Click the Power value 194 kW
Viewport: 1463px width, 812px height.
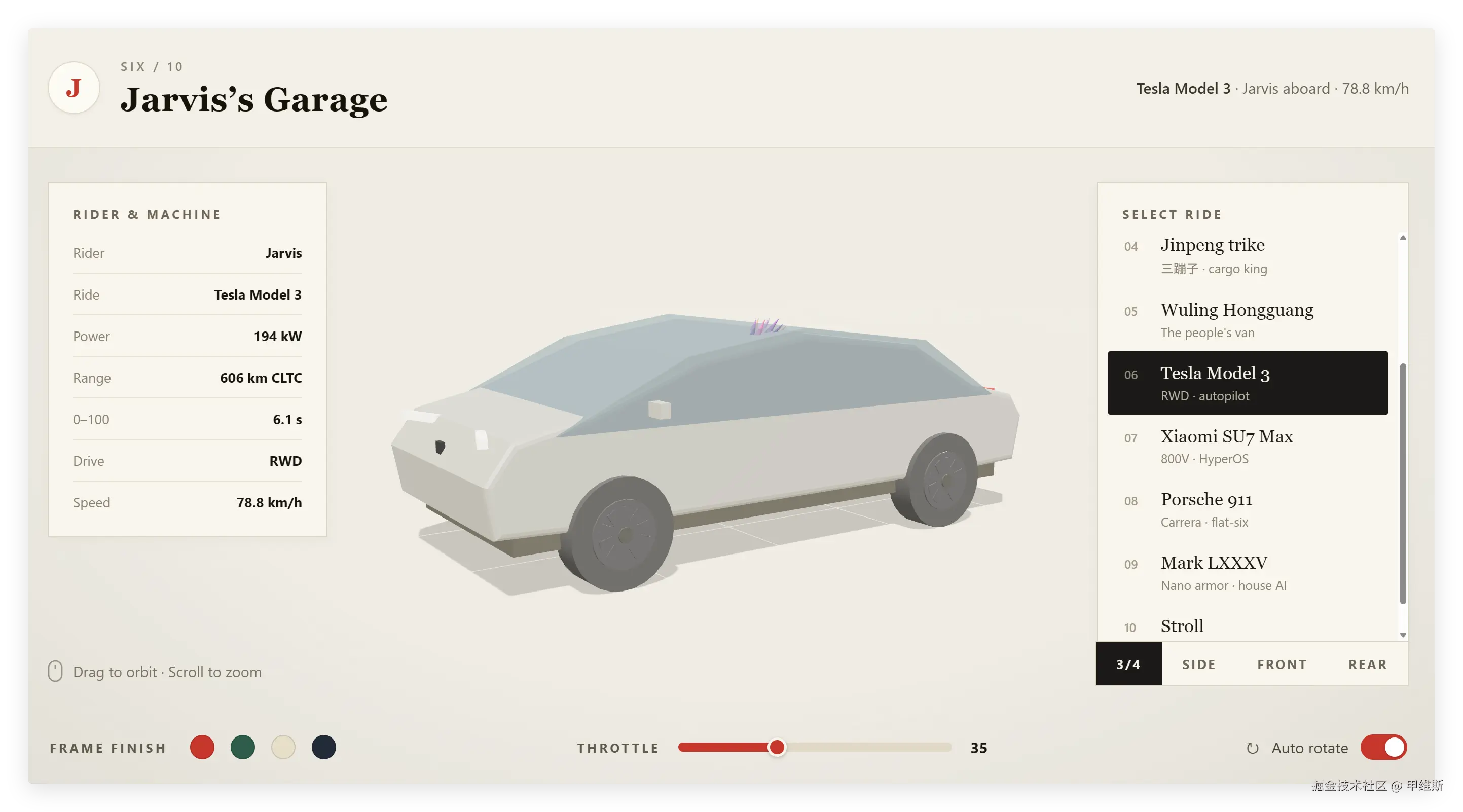[278, 336]
